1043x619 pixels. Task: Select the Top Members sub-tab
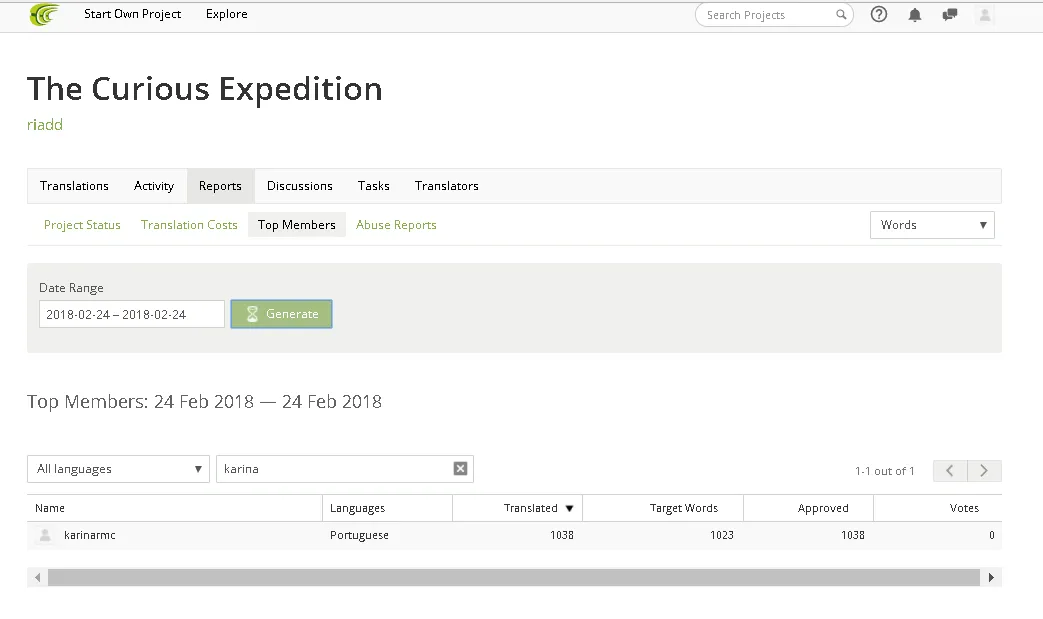click(297, 225)
